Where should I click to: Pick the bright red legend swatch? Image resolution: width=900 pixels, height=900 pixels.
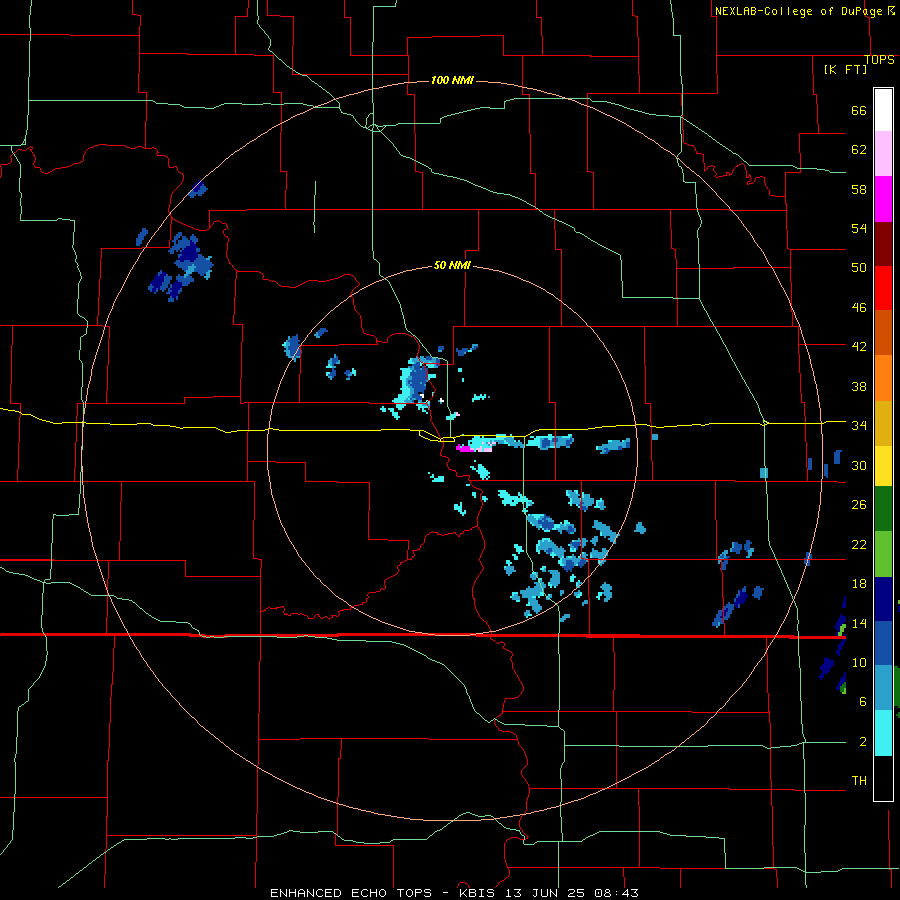[x=883, y=288]
